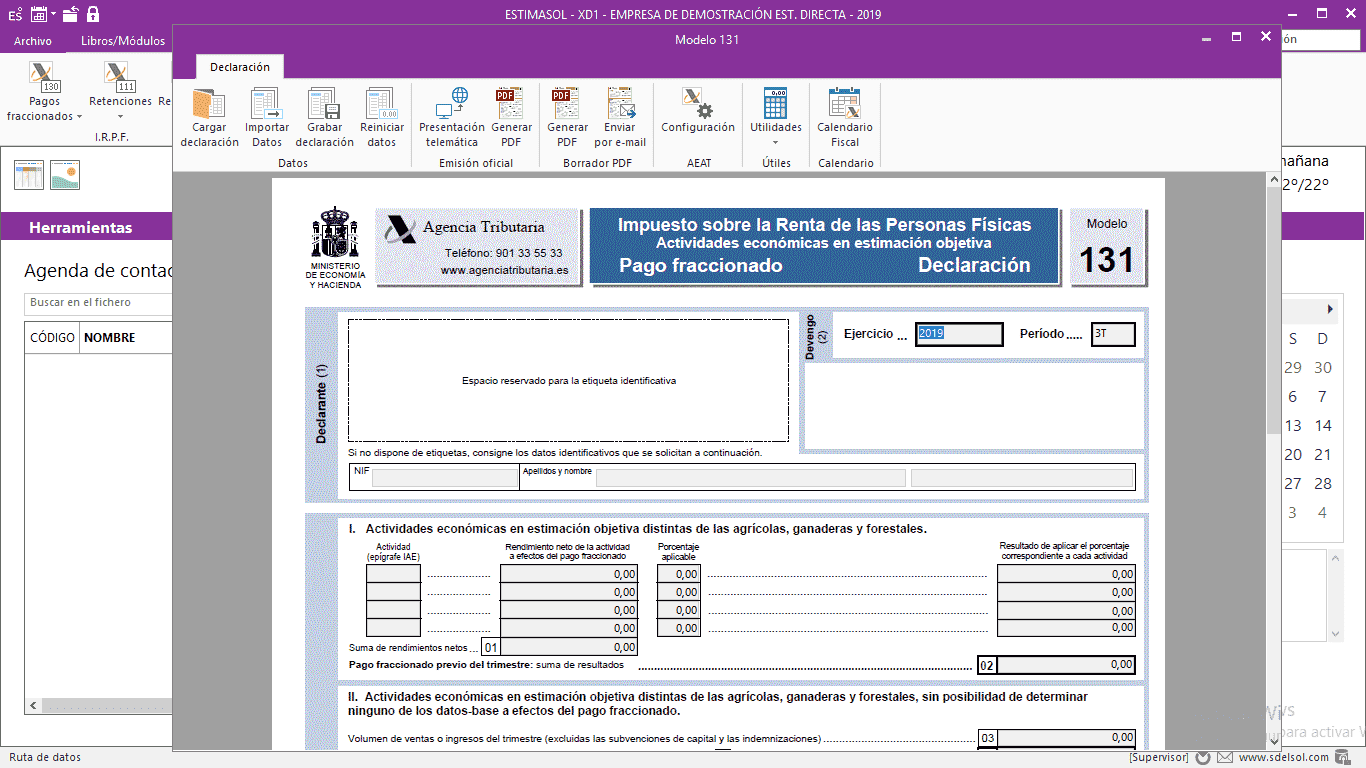Expand Utilidades dropdown
The height and width of the screenshot is (768, 1366).
[x=776, y=118]
